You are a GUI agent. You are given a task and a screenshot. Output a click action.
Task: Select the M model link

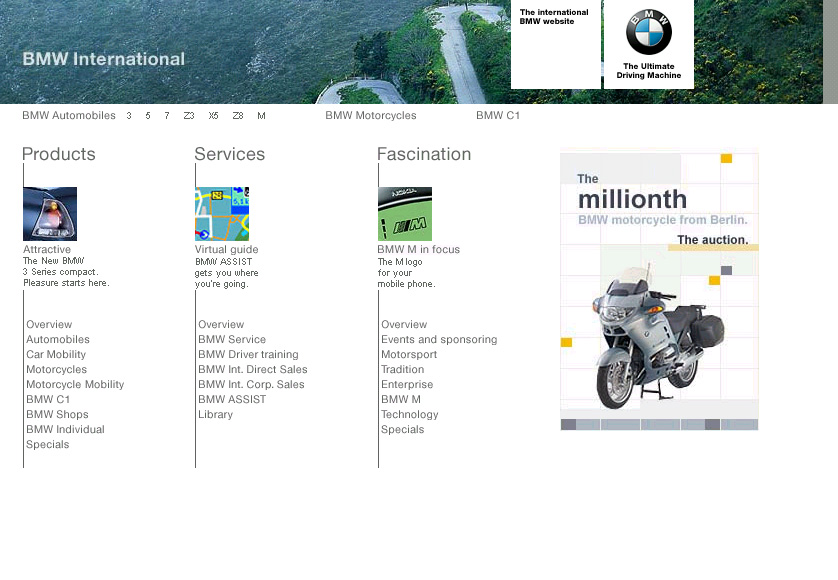coord(261,116)
